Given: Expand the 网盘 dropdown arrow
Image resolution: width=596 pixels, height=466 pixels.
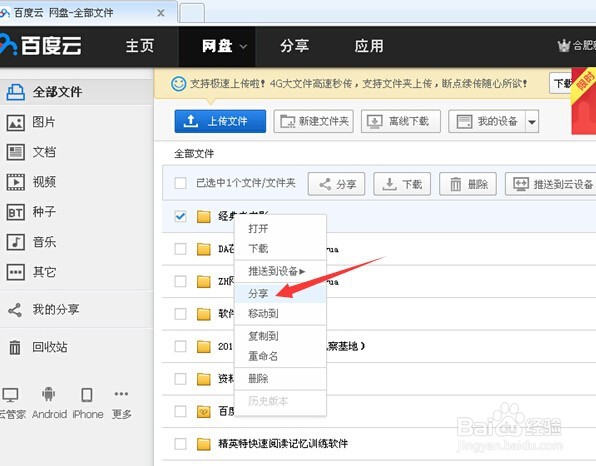Looking at the screenshot, I should point(243,47).
